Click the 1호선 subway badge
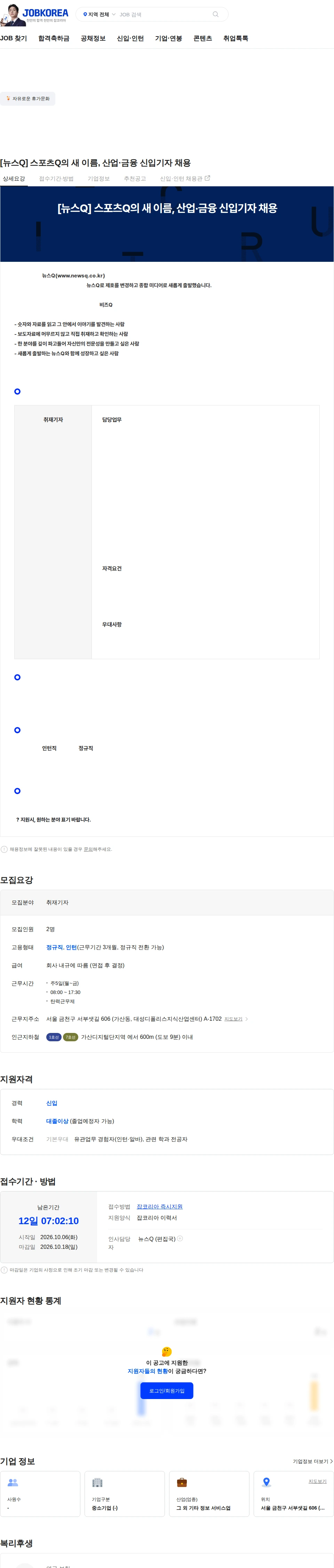Screen dimensions: 334x1568 (54, 1037)
